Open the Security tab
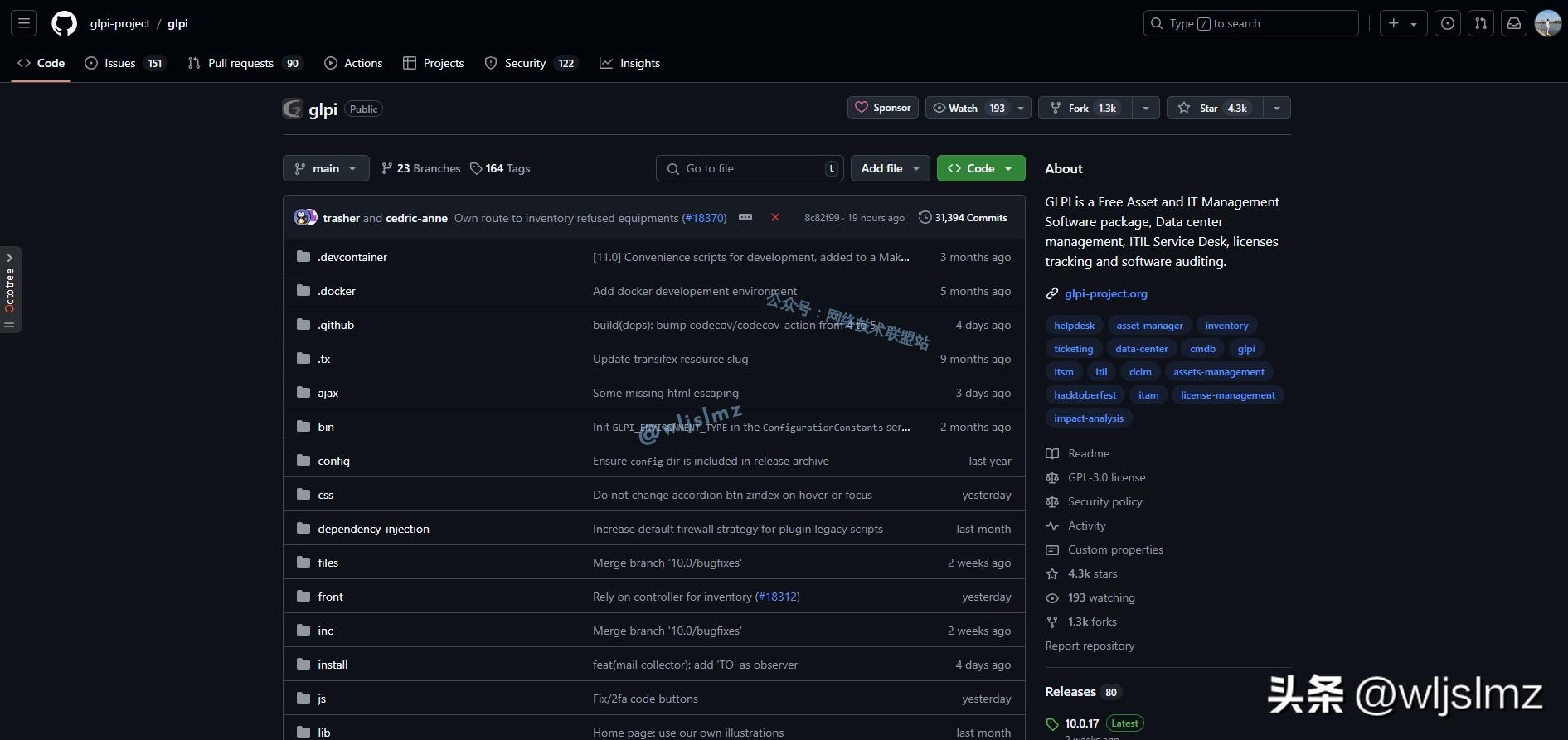 (x=524, y=63)
